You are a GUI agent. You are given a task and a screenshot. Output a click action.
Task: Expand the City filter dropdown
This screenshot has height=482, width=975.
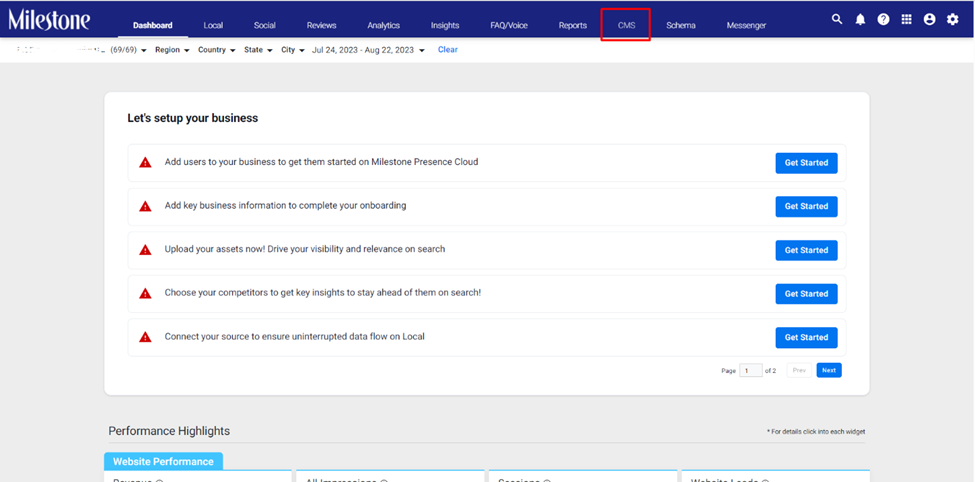[293, 50]
